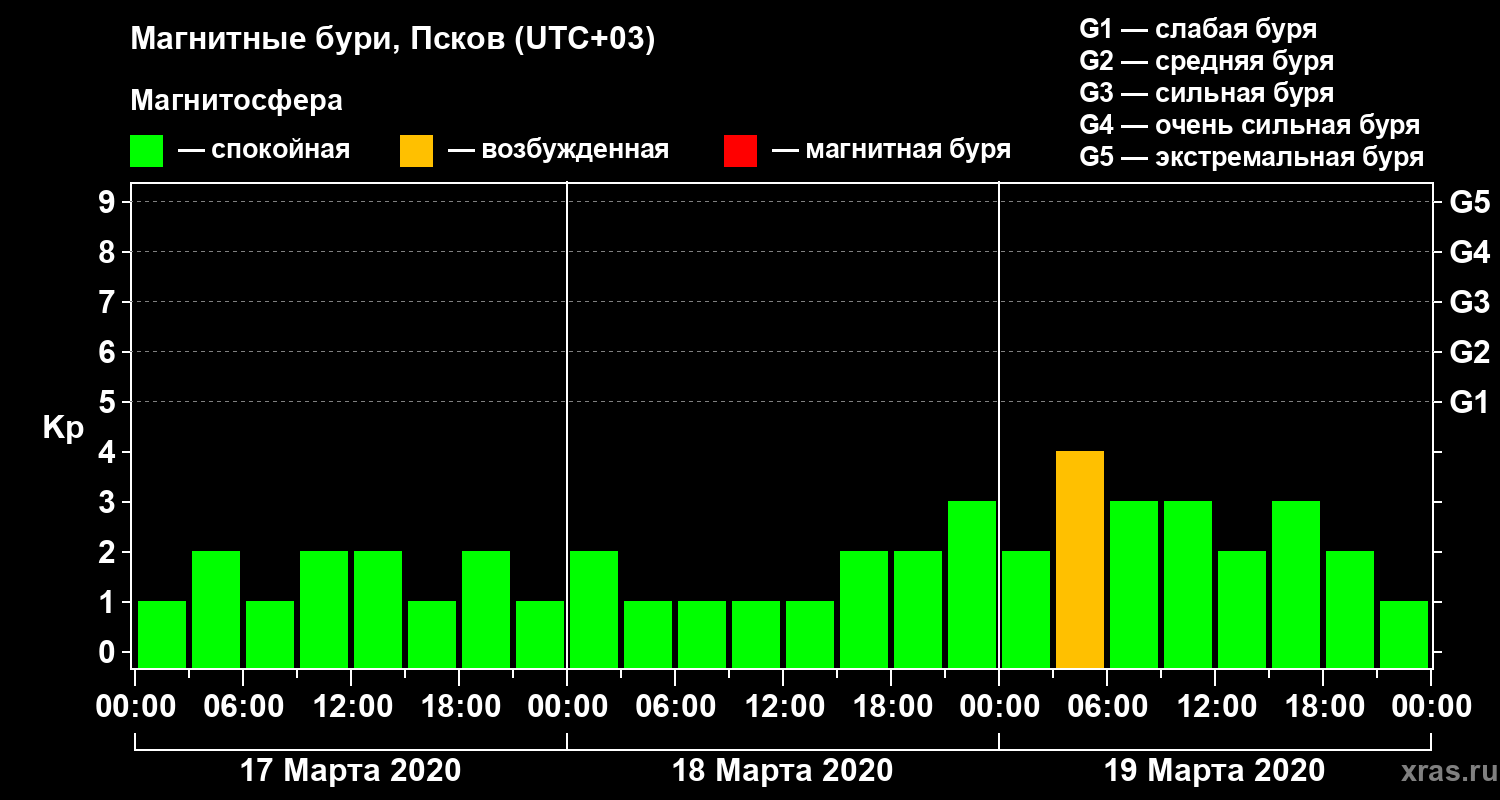Image resolution: width=1500 pixels, height=800 pixels.
Task: Click the Kp axis label
Action: pos(63,430)
